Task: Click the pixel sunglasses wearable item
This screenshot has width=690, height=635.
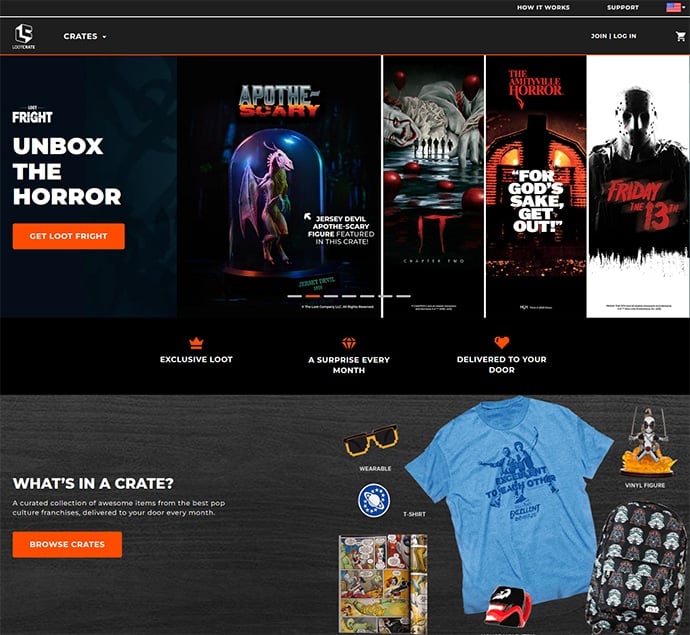Action: click(x=371, y=440)
